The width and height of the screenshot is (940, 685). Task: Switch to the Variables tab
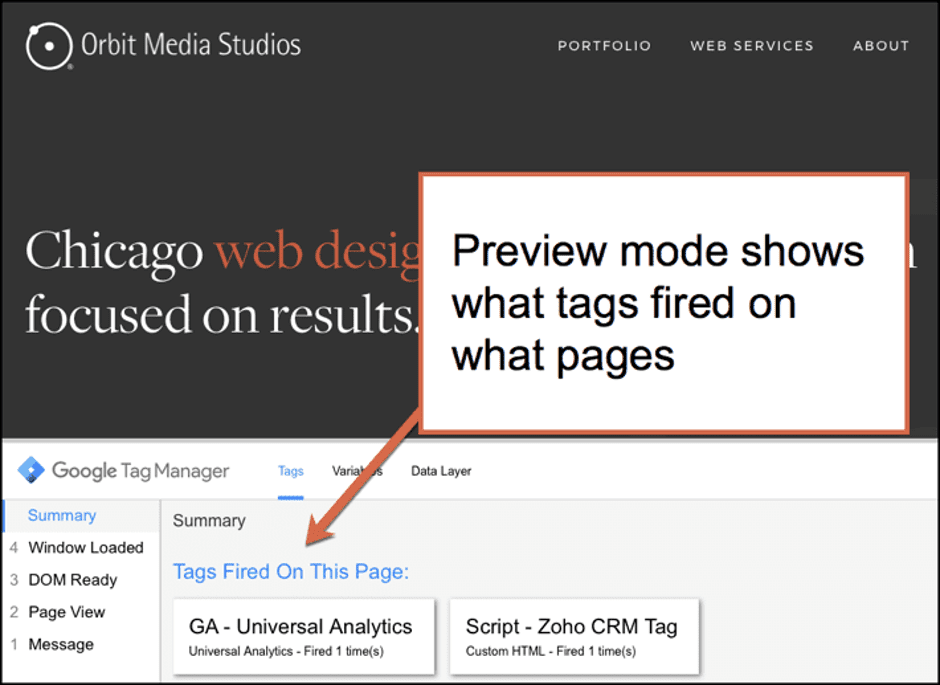click(357, 471)
